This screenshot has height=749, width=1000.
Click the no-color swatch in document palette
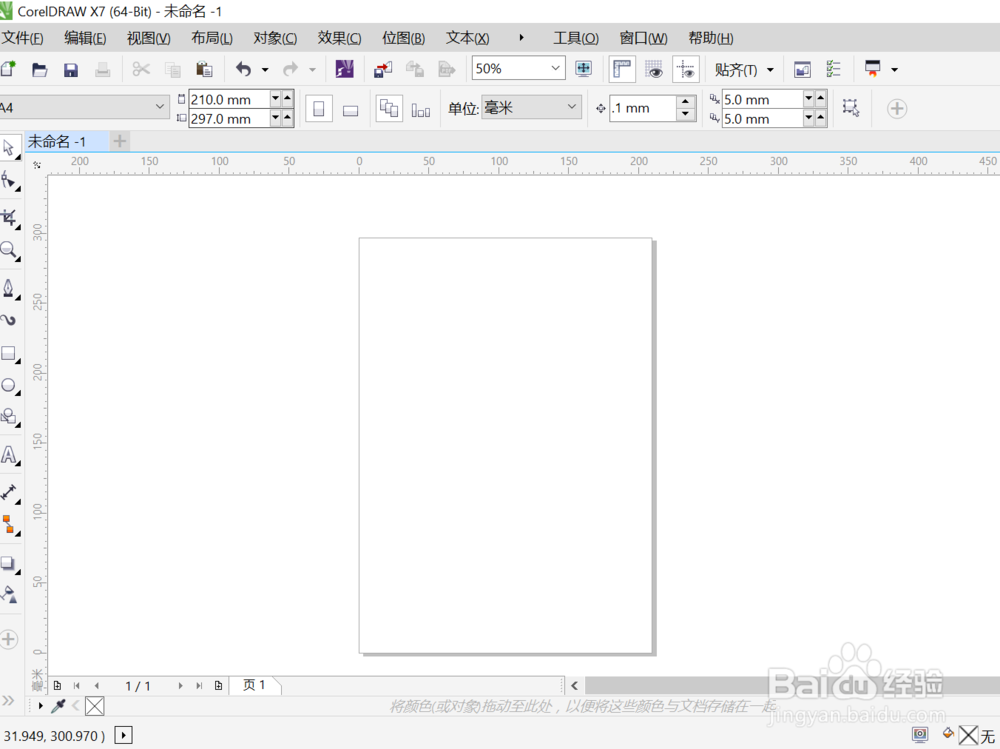(x=94, y=706)
